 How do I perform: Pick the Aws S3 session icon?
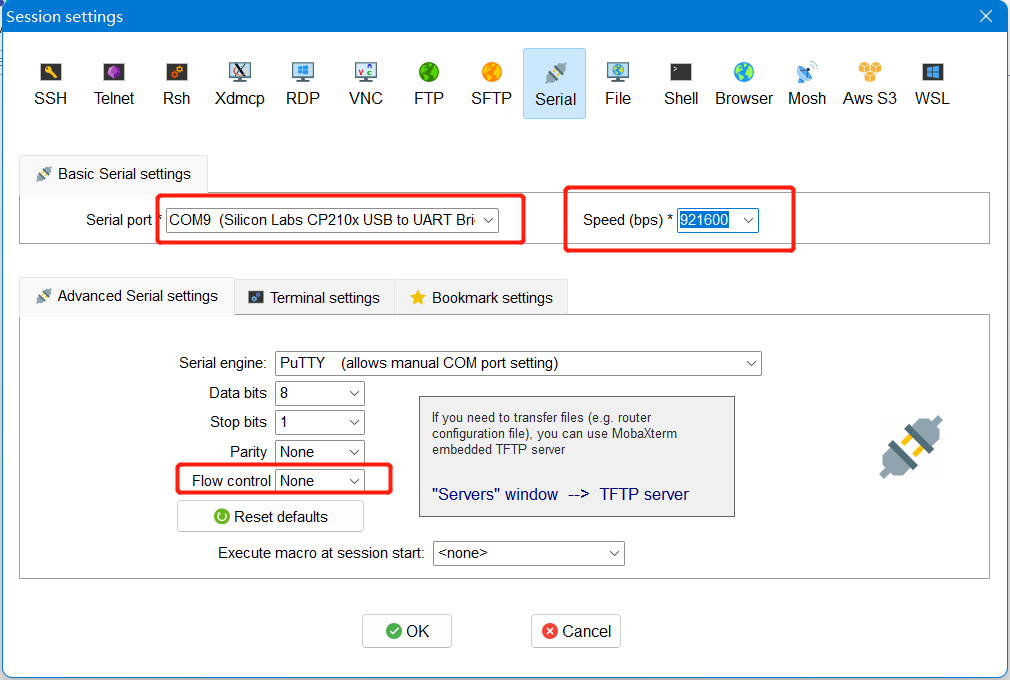coord(870,84)
